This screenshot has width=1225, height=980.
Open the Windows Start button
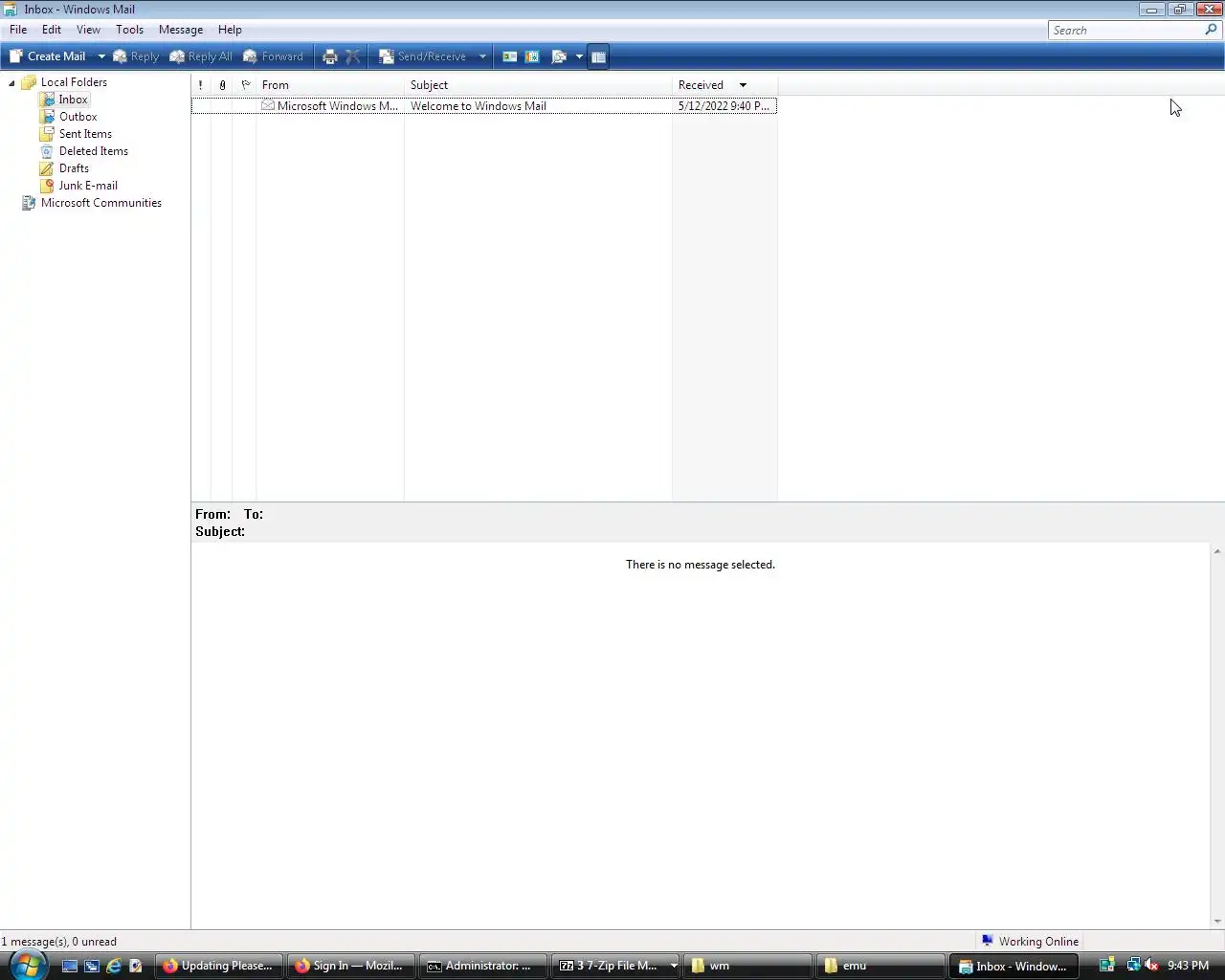tap(27, 965)
